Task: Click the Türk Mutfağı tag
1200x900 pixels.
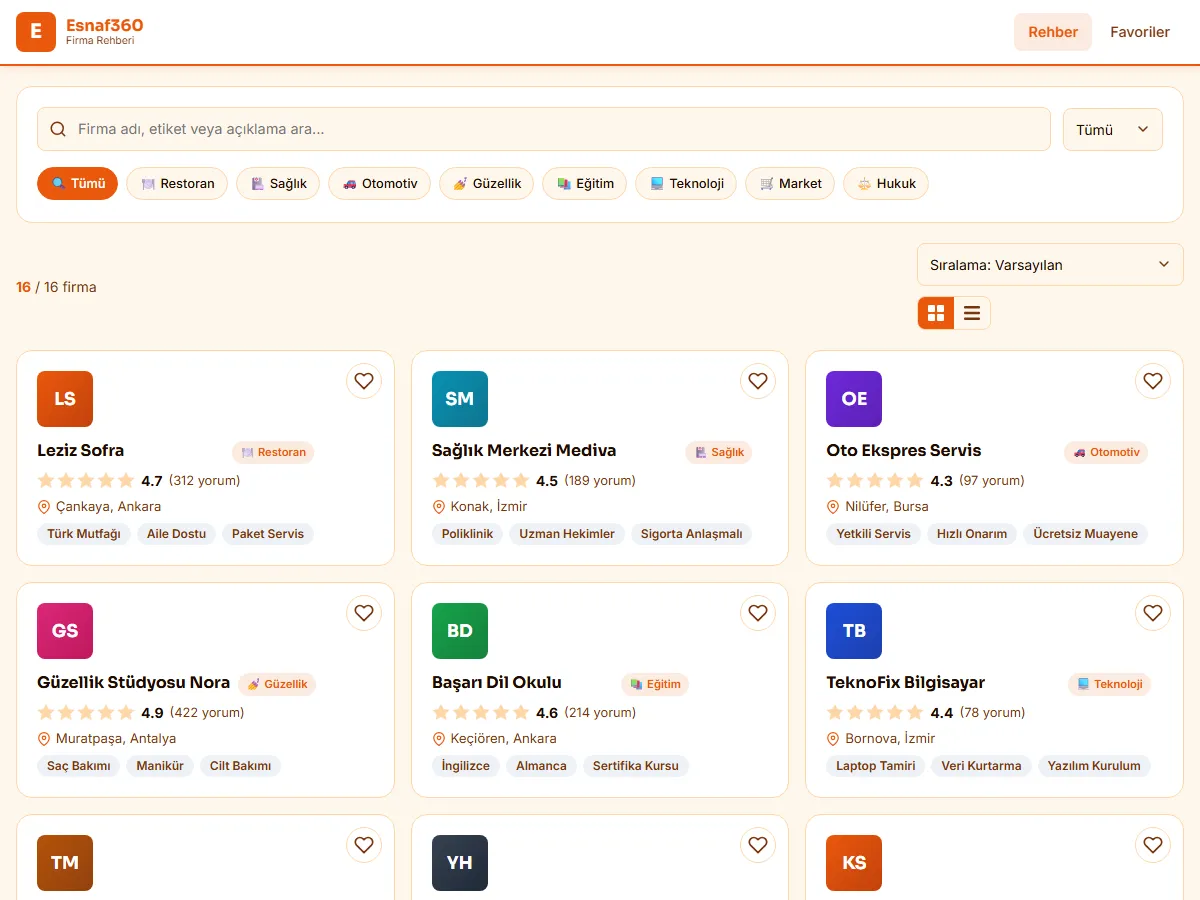Action: 84,534
